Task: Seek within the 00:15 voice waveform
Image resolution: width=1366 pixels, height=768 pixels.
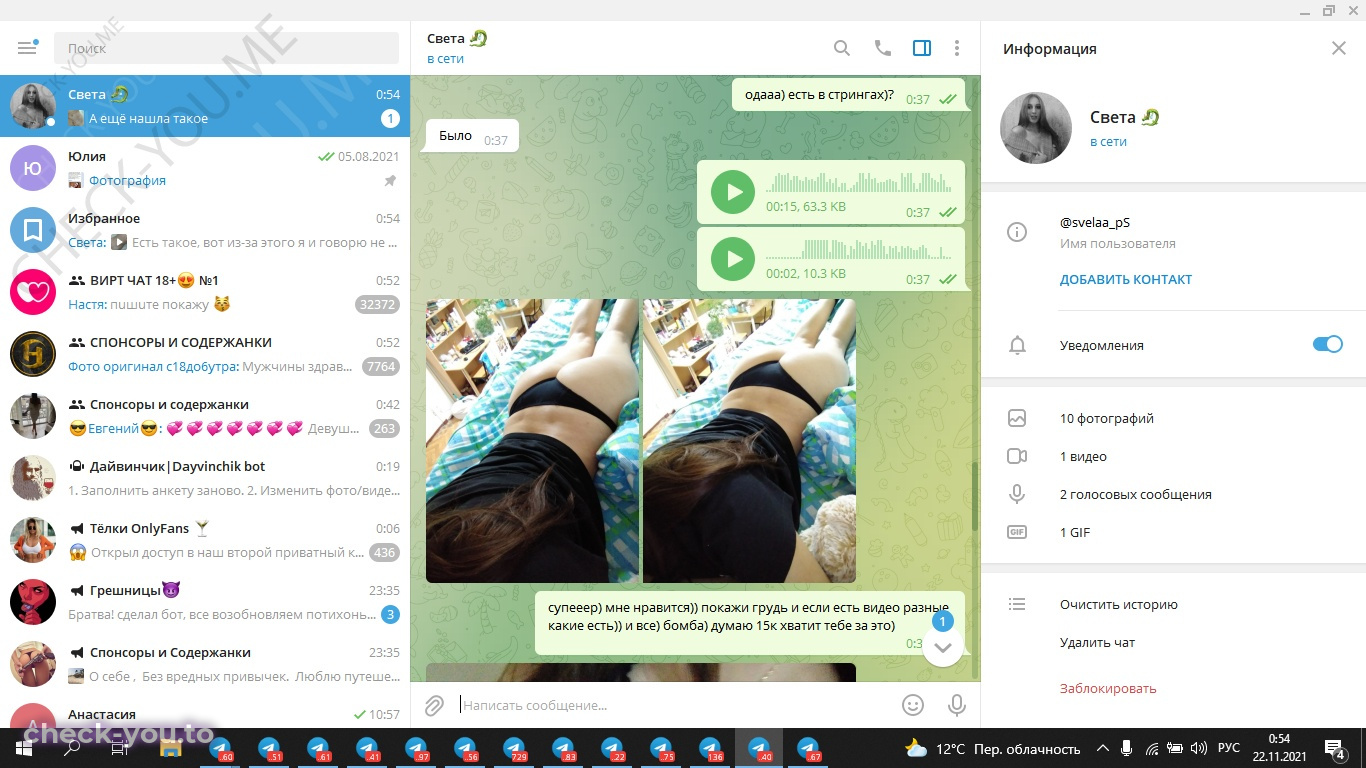Action: (x=858, y=183)
